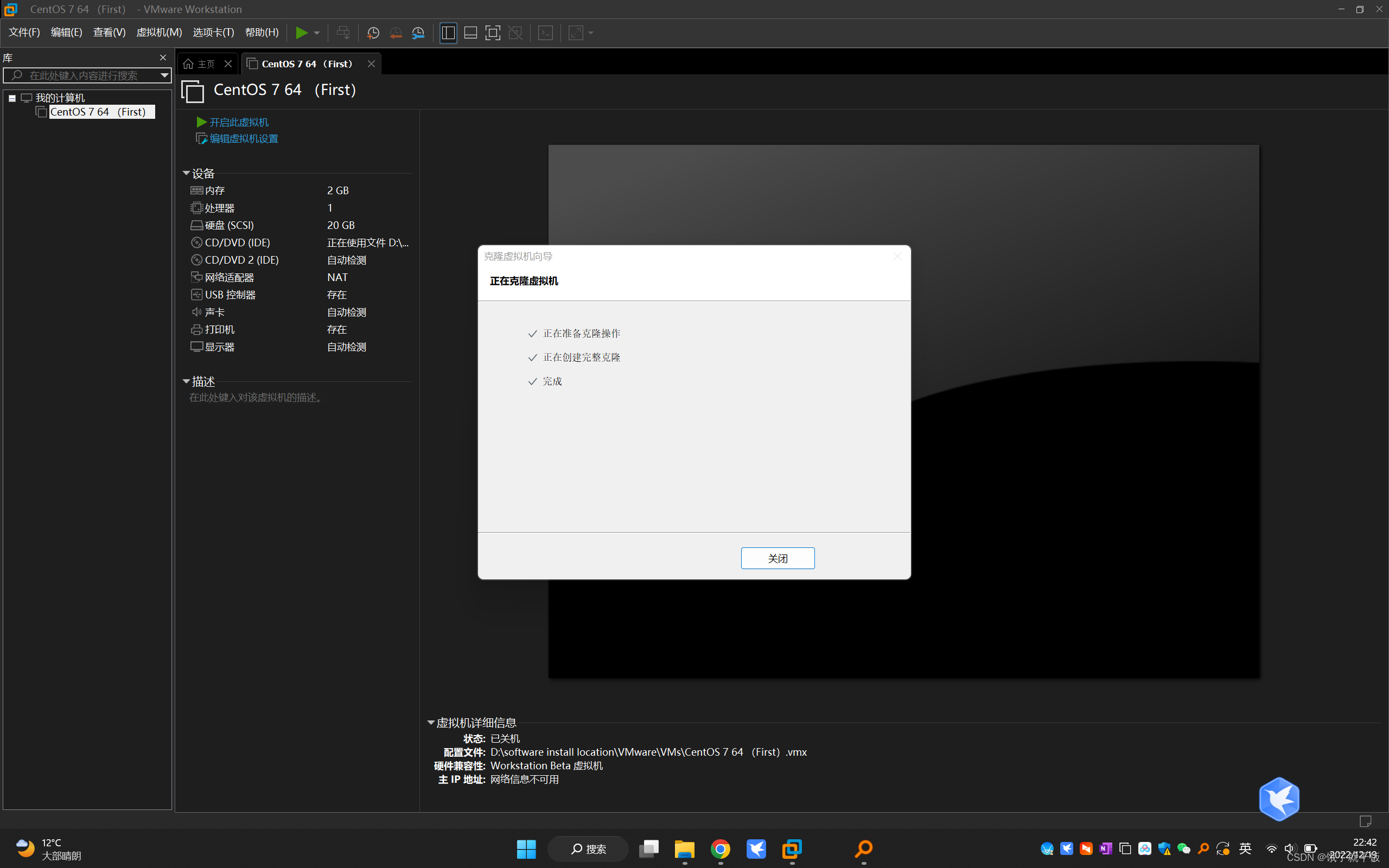Open the stretch mode dropdown arrow
This screenshot has height=868, width=1389.
pos(591,33)
